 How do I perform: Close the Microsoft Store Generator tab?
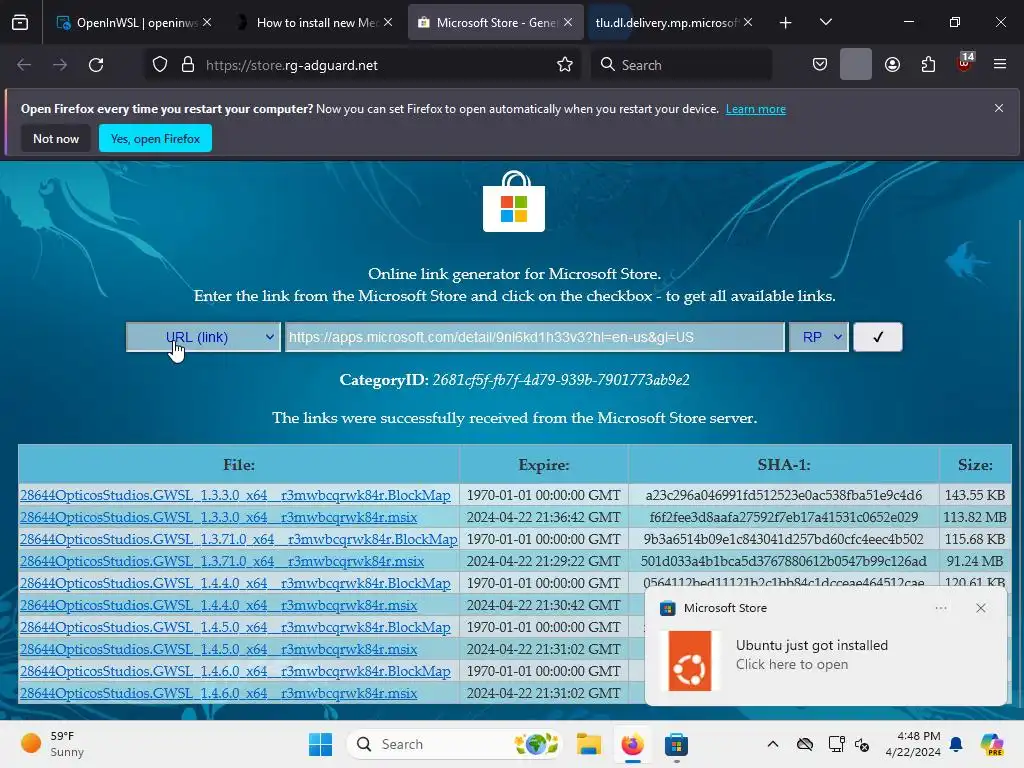click(568, 22)
